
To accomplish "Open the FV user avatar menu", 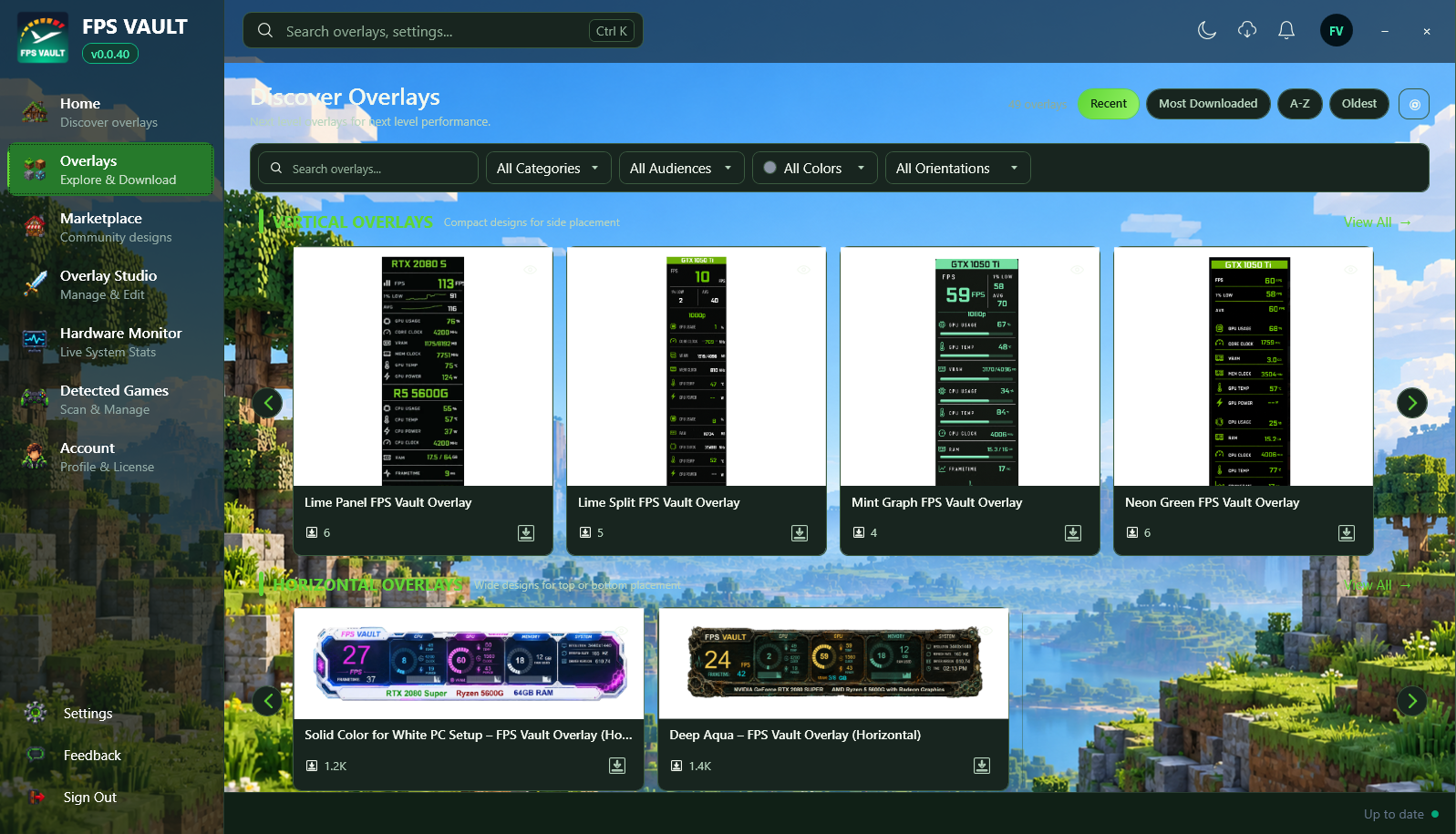I will click(x=1337, y=31).
